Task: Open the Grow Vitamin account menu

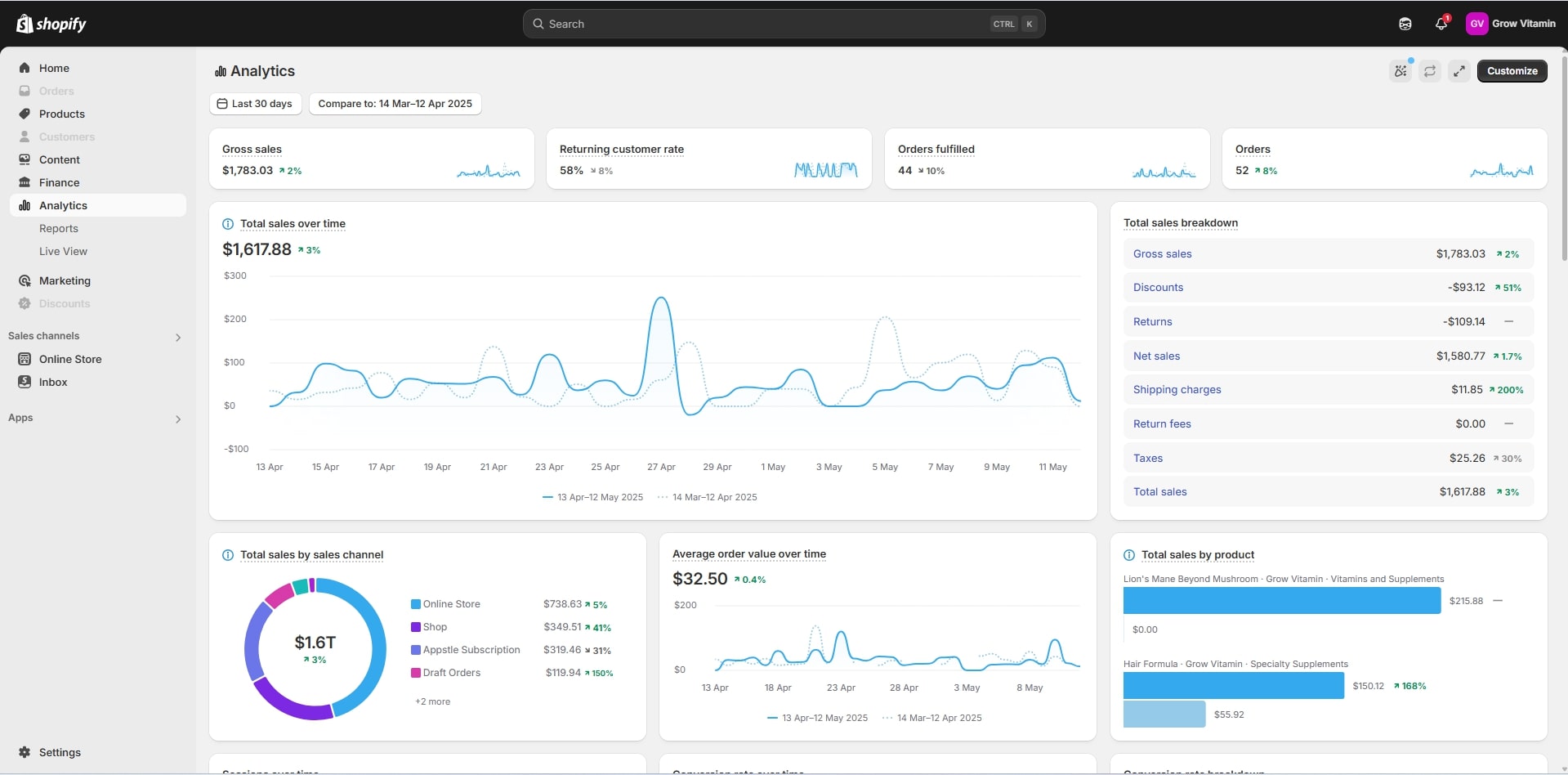Action: tap(1511, 24)
